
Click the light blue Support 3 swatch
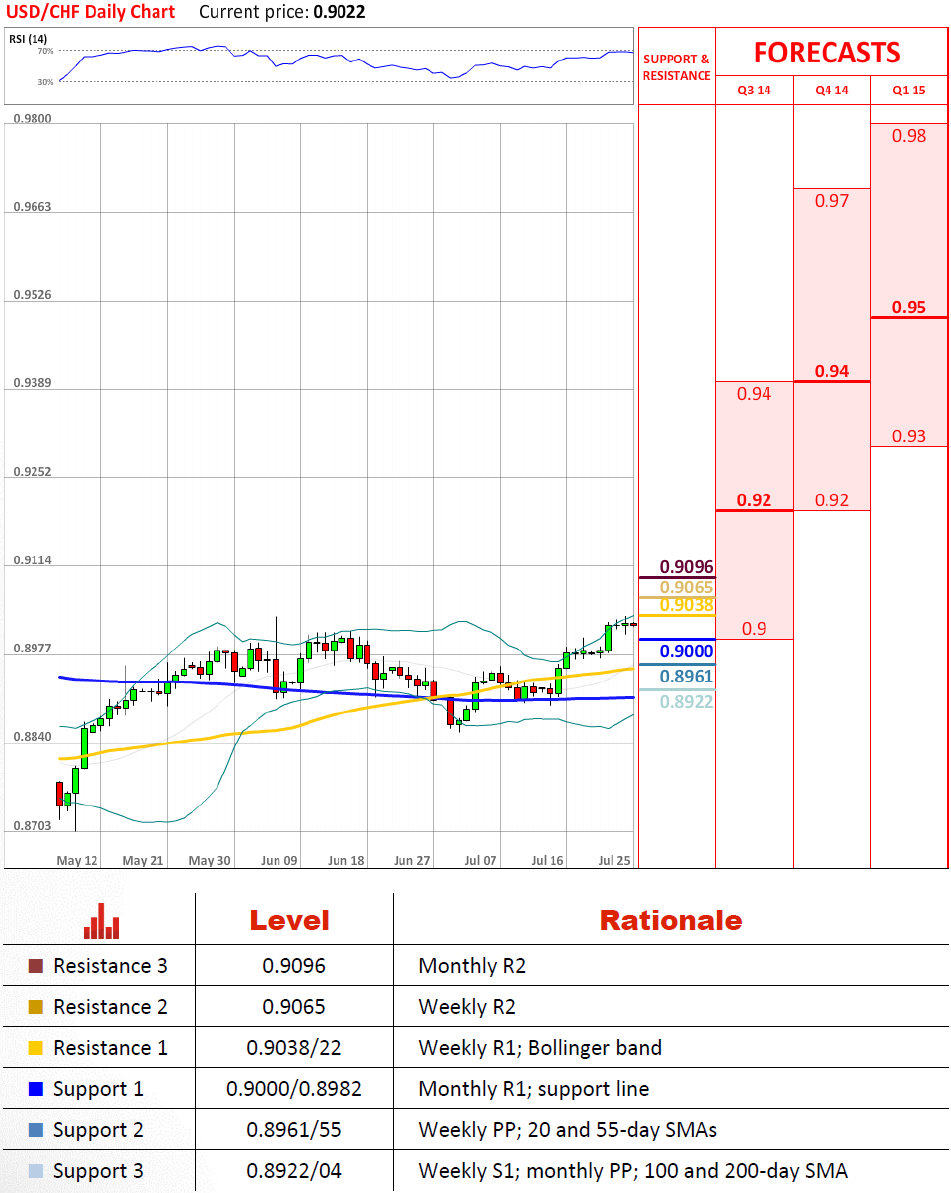(36, 1171)
